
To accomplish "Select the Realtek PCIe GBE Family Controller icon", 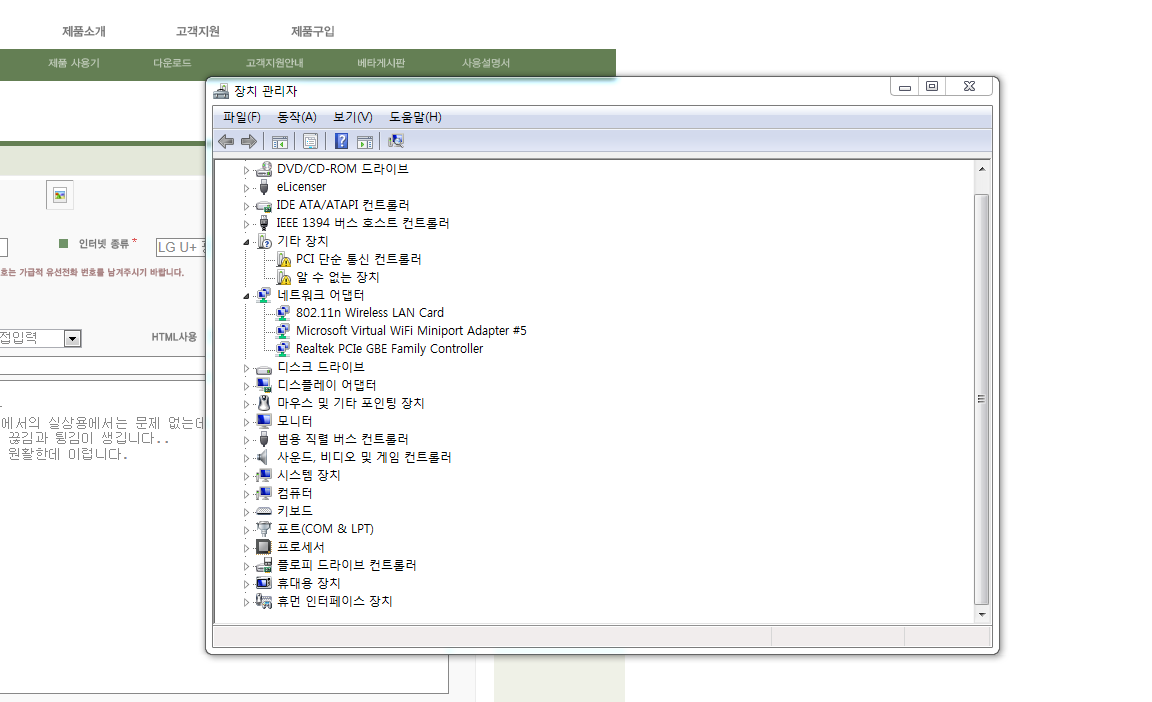I will (283, 349).
